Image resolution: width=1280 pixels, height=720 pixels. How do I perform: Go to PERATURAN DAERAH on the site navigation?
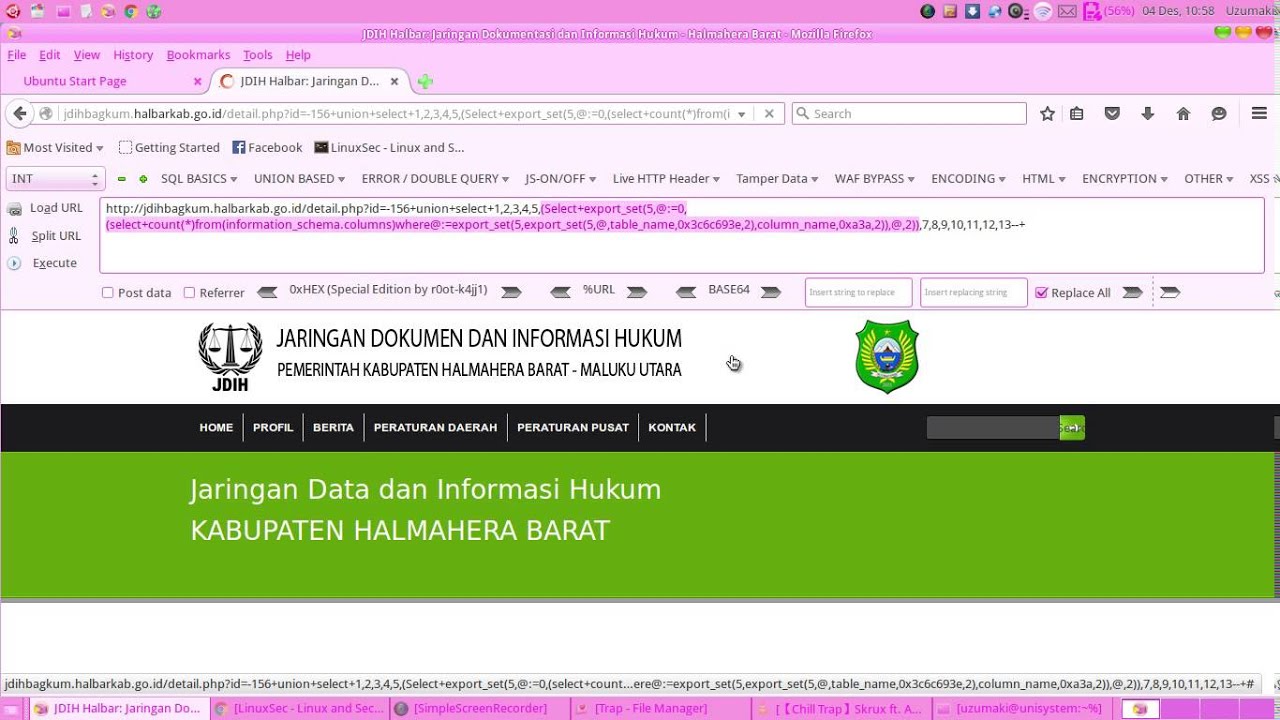[x=435, y=427]
